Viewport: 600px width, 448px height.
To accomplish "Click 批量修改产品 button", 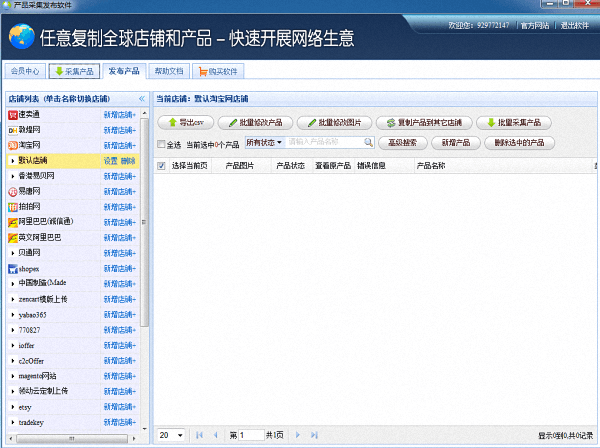I will point(255,122).
